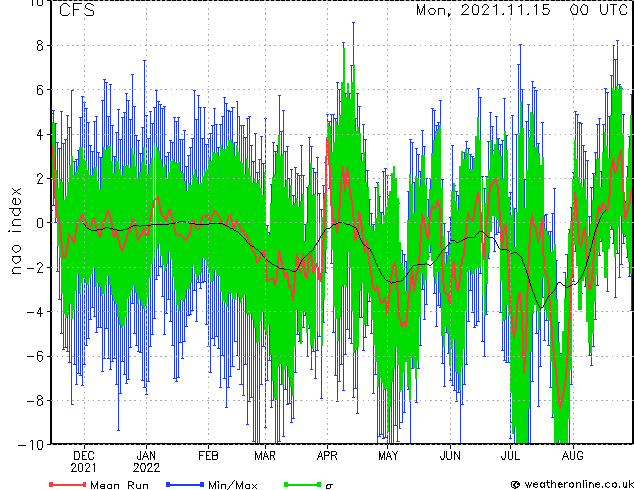Click the DEC 2021 axis label
Viewport: 634px width, 490px height.
[84, 462]
